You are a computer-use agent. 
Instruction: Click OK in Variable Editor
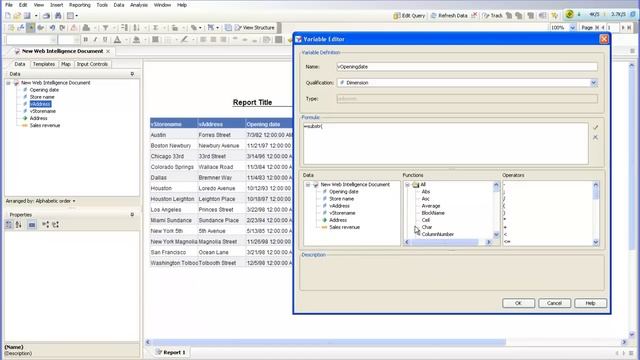pyautogui.click(x=518, y=303)
